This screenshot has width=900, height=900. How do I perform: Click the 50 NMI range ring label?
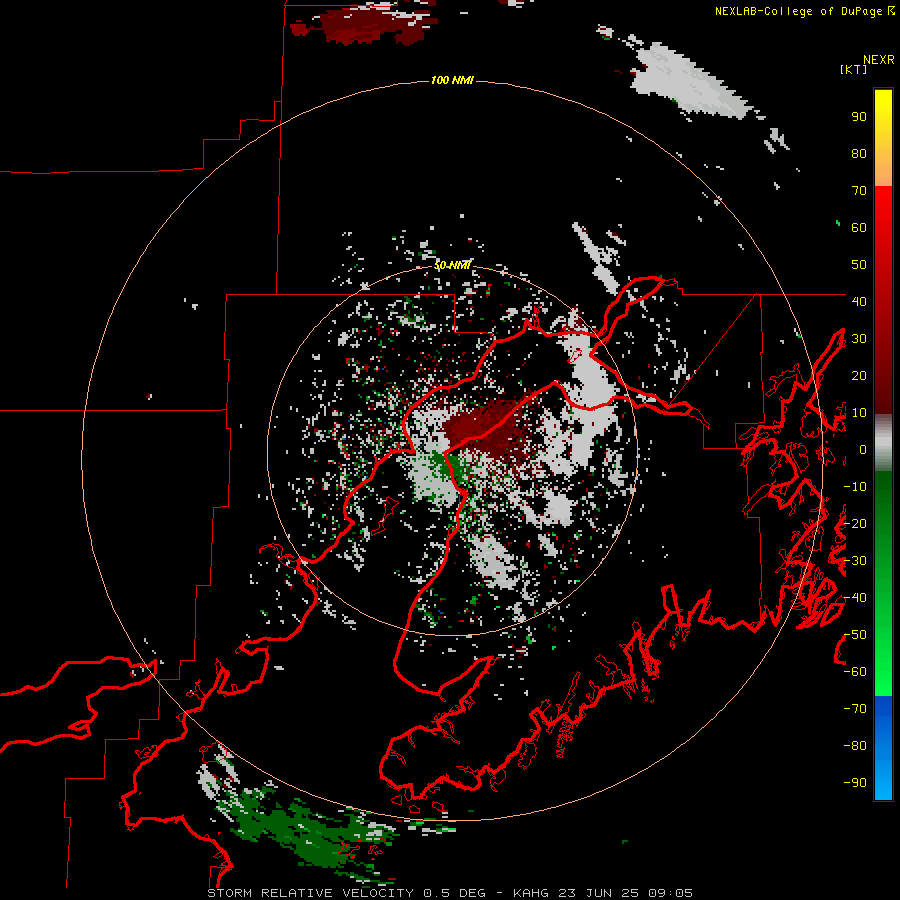452,265
